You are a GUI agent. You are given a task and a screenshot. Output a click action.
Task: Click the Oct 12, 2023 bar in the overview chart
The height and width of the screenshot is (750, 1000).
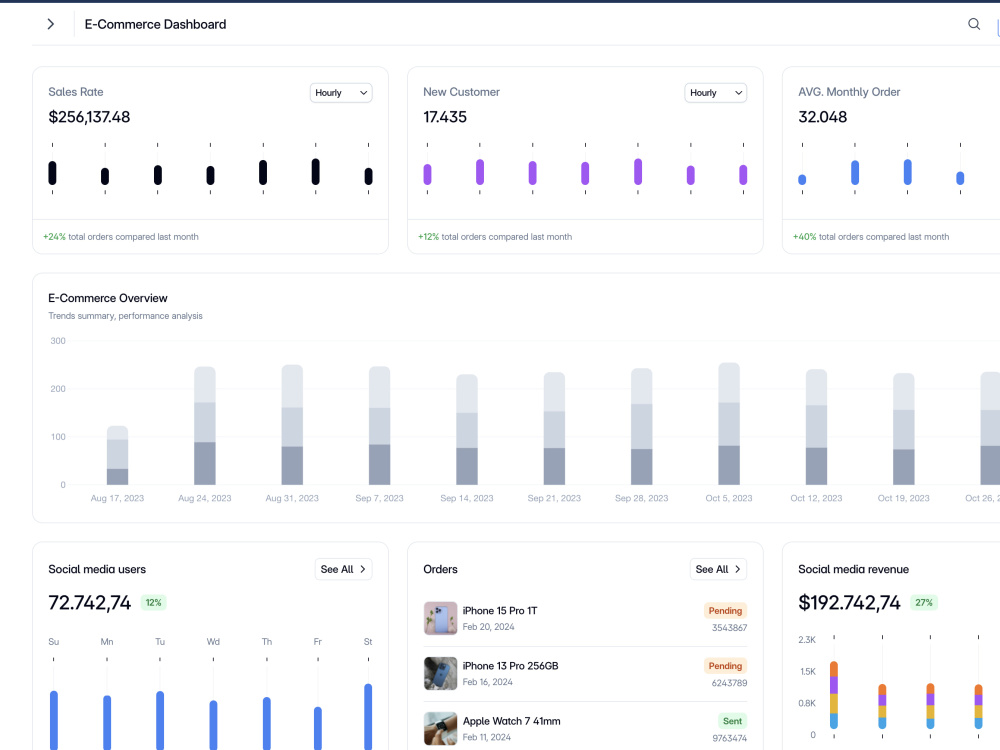point(816,427)
